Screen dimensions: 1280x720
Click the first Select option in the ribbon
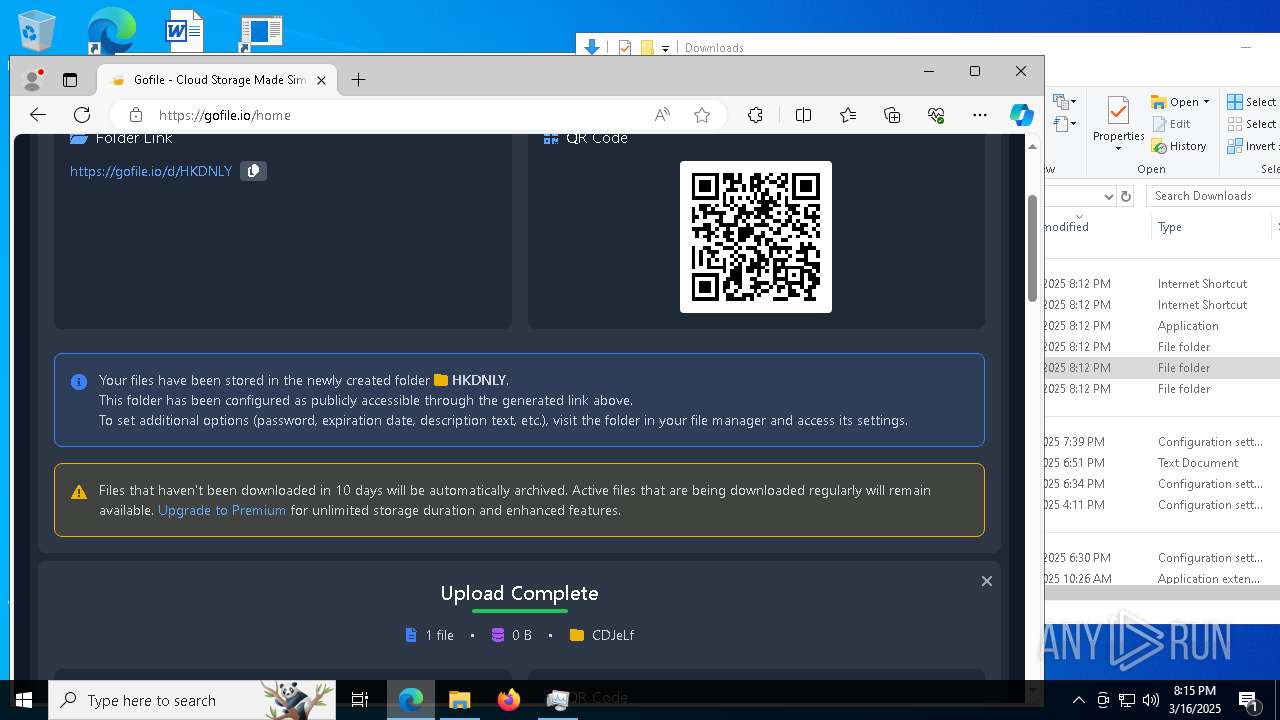[1252, 102]
